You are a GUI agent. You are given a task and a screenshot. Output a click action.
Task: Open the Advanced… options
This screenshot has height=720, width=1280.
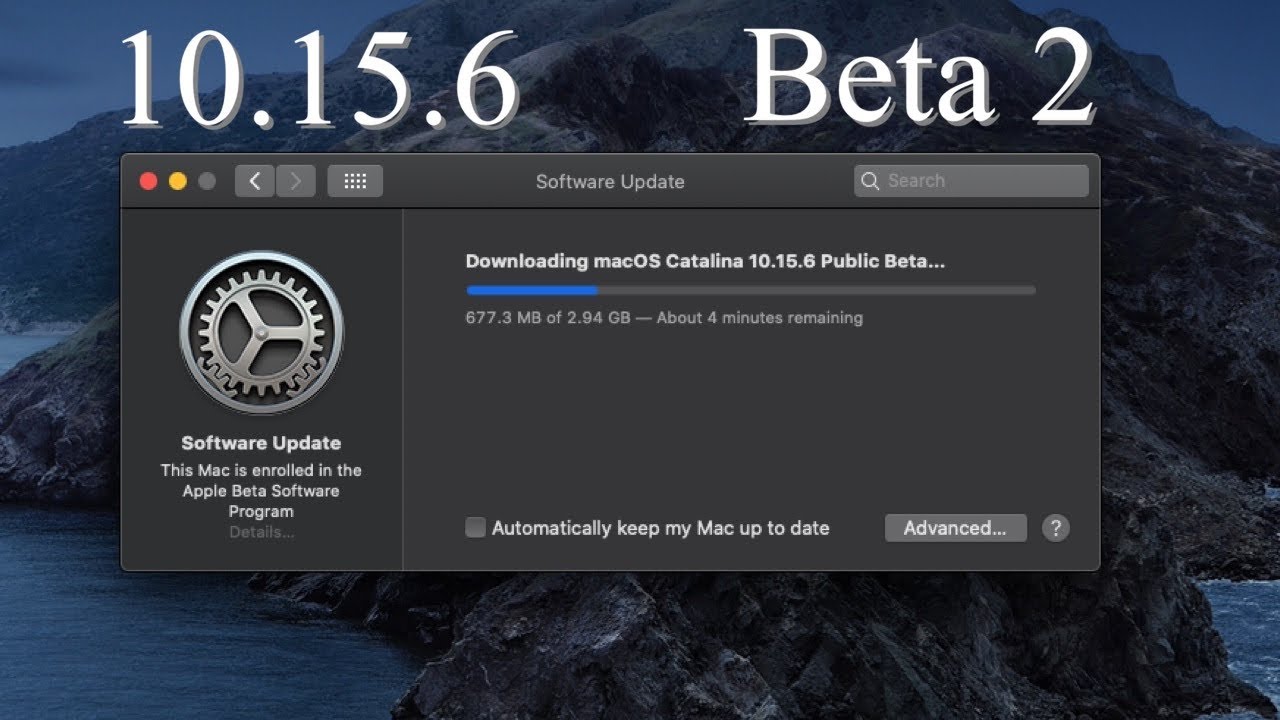(955, 528)
